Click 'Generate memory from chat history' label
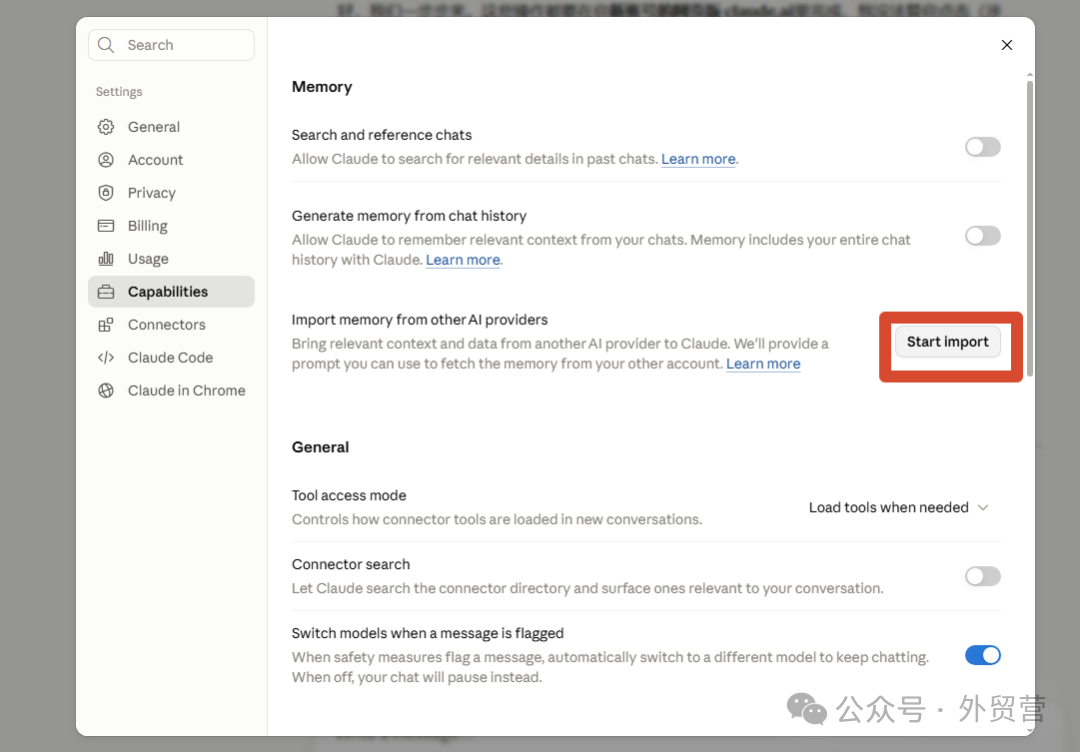 [409, 216]
